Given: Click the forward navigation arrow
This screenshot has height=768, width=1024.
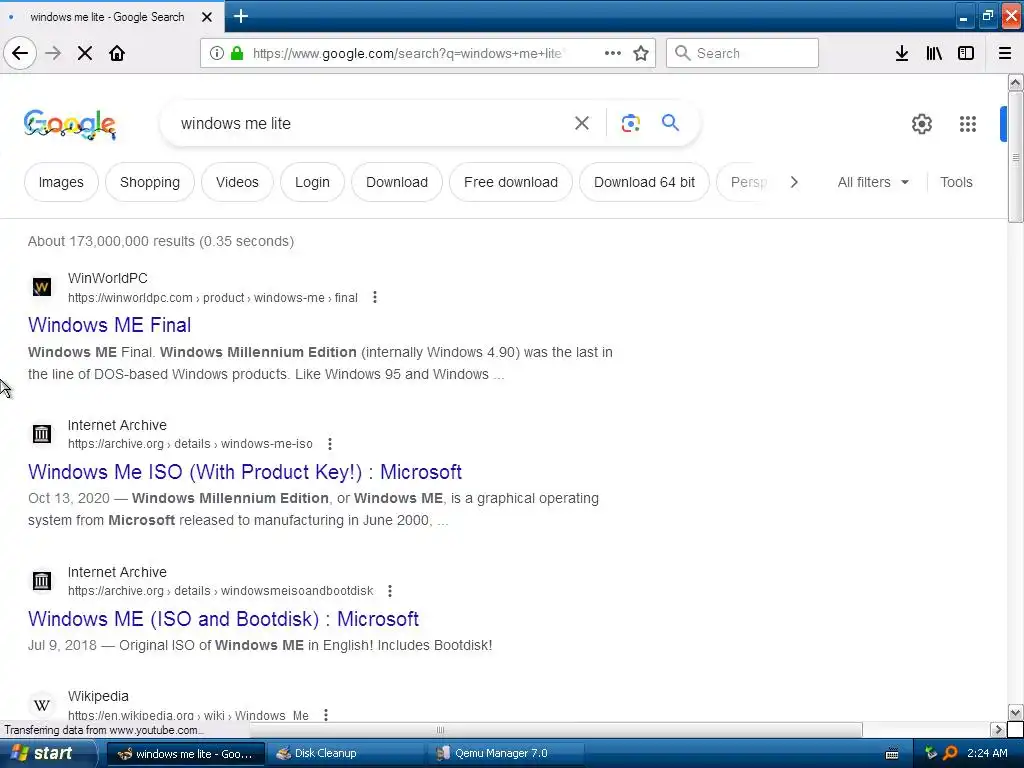Looking at the screenshot, I should tap(53, 53).
